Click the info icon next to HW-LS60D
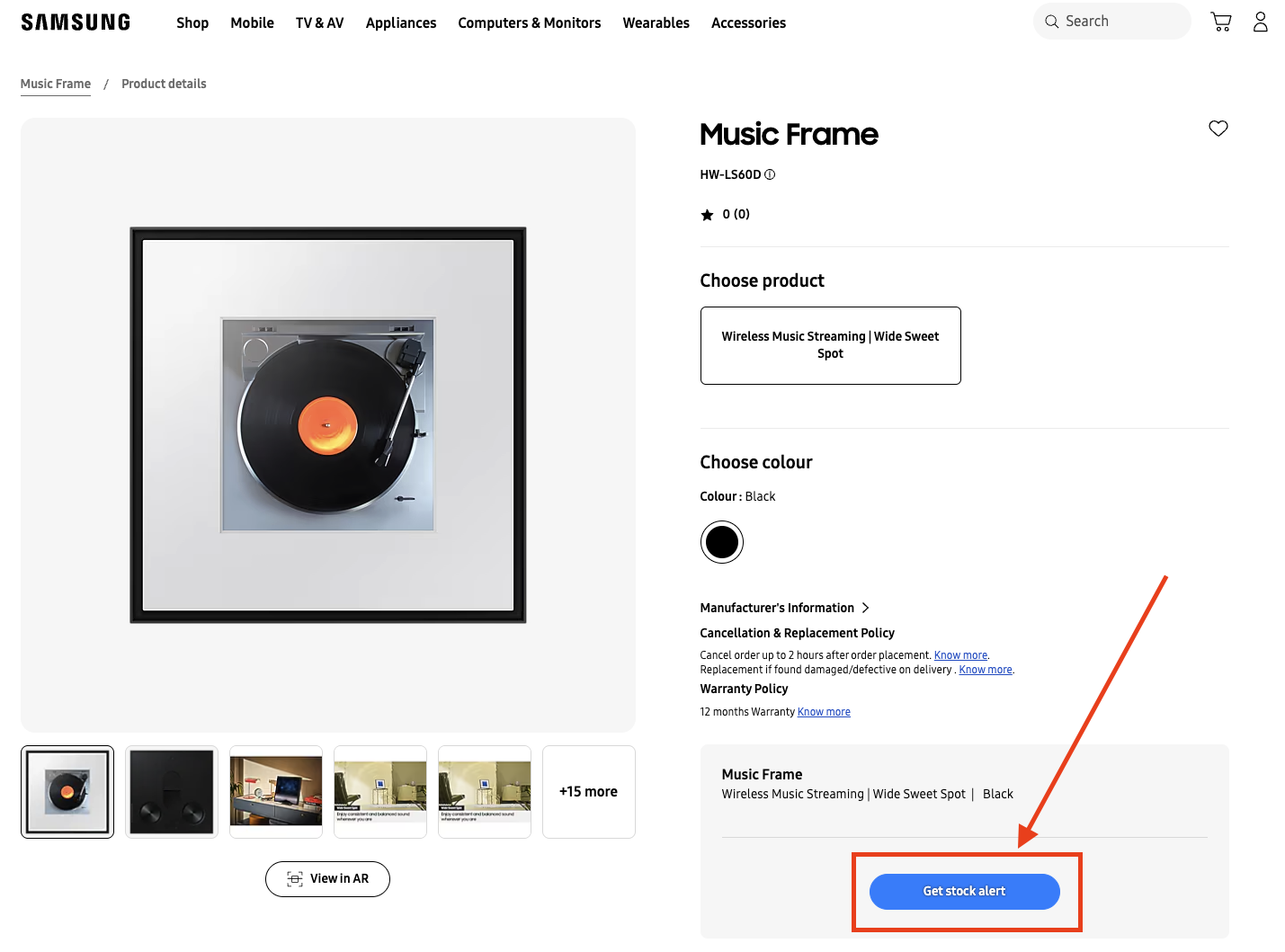The height and width of the screenshot is (952, 1285). (x=770, y=174)
